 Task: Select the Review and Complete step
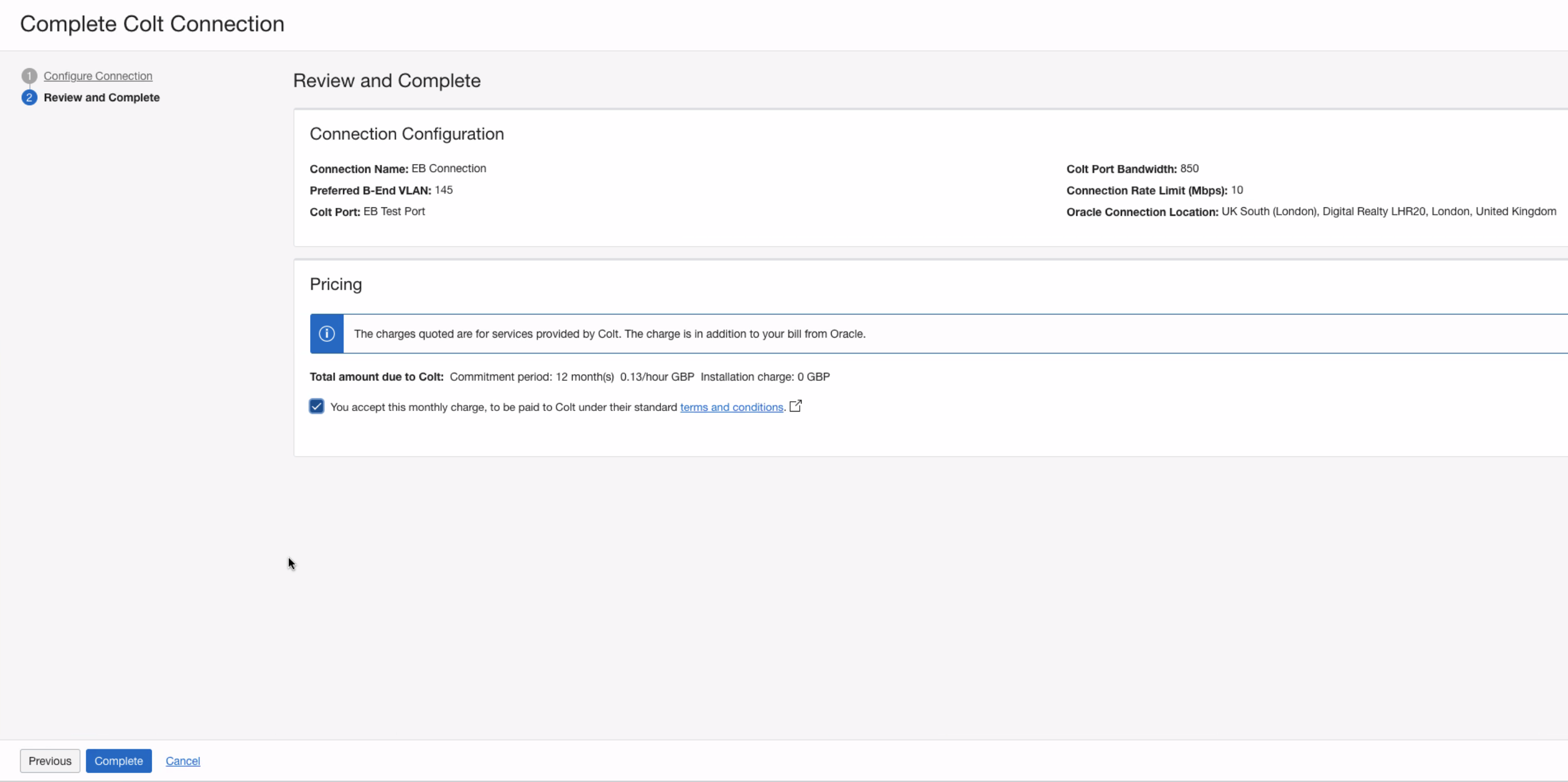[102, 97]
